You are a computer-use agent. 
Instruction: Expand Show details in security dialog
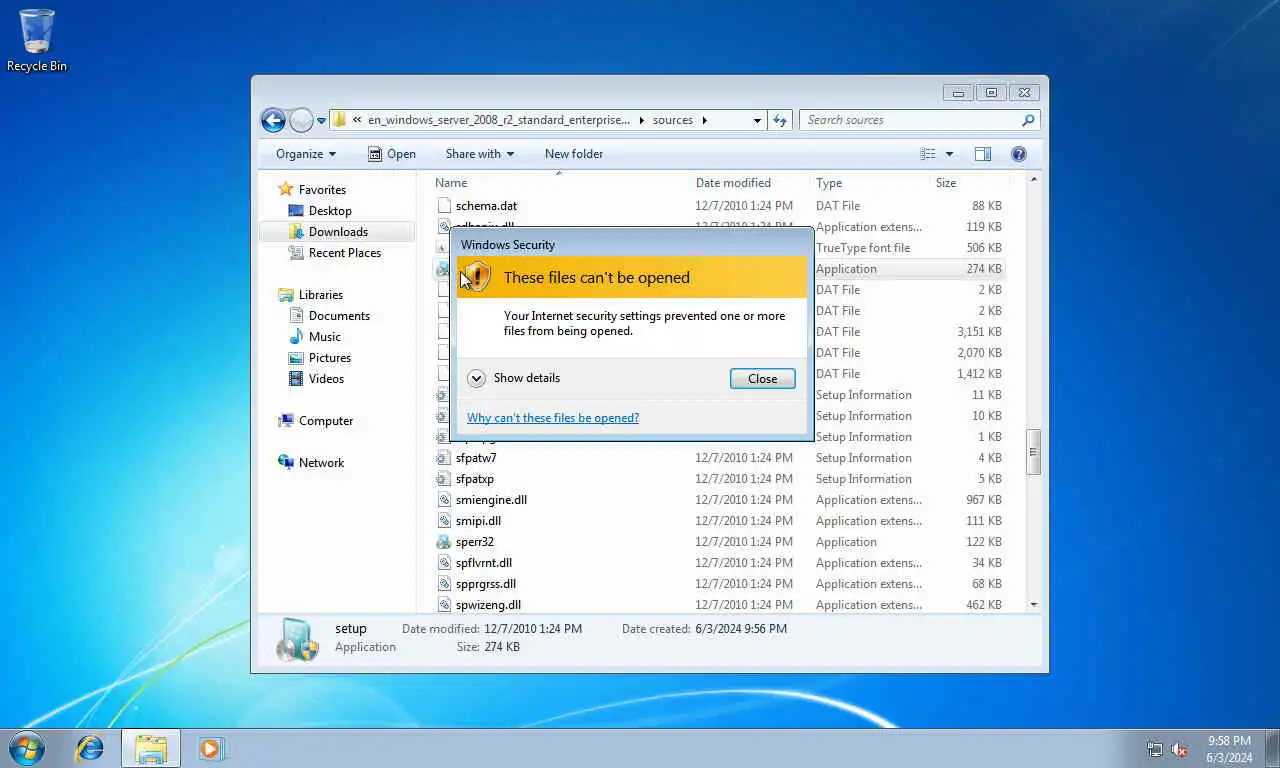[x=514, y=378]
